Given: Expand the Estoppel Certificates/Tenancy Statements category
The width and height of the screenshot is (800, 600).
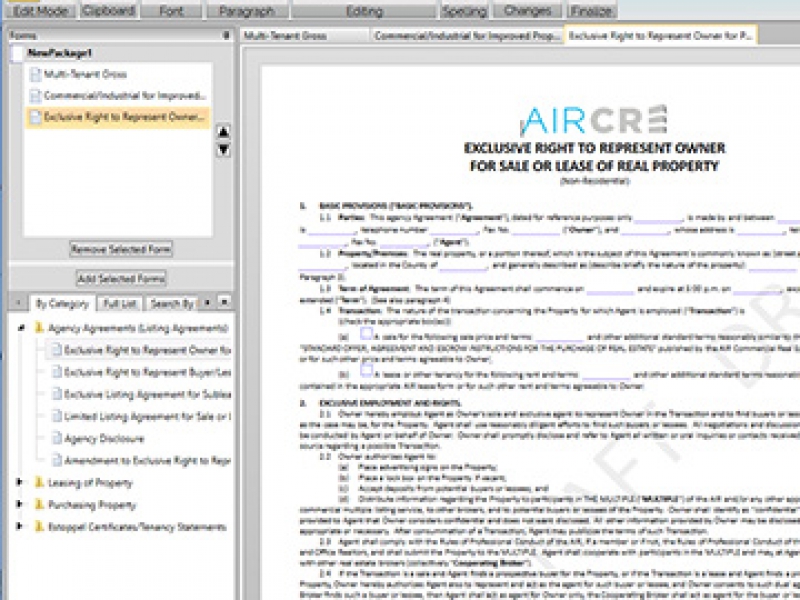Looking at the screenshot, I should coord(18,524).
